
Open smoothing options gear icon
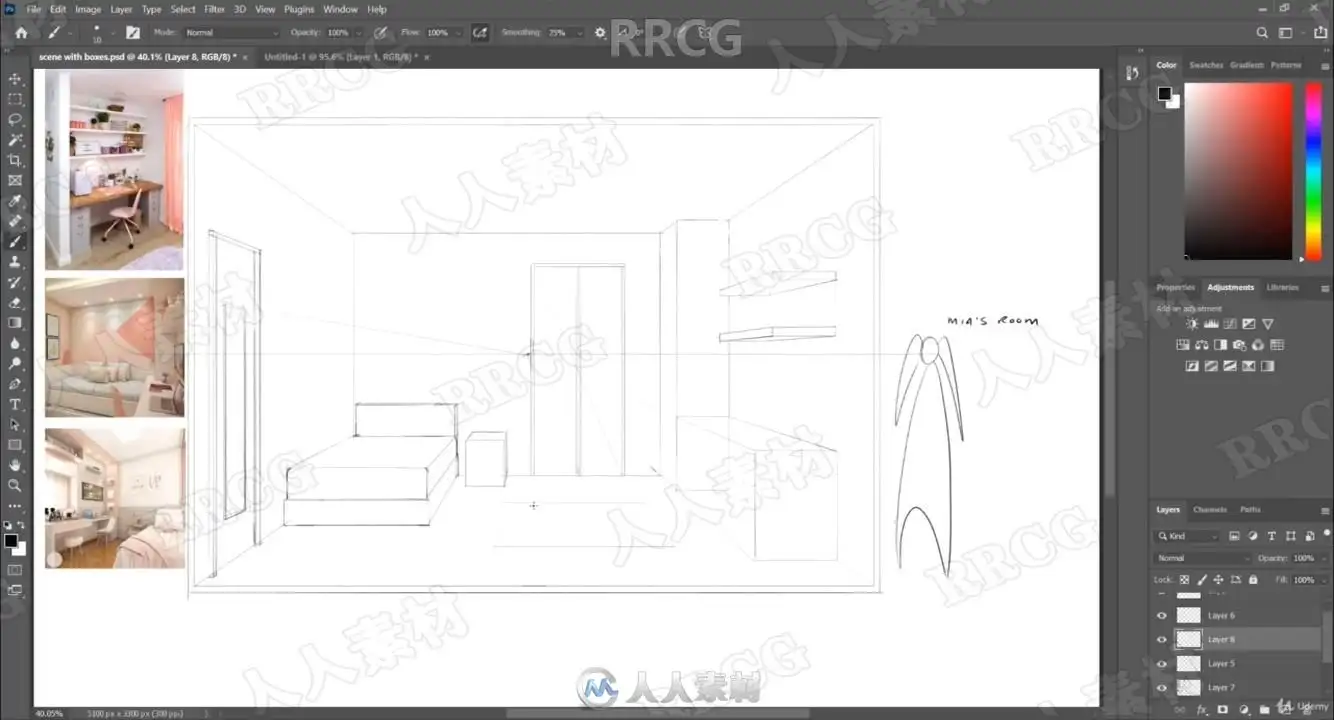(600, 33)
